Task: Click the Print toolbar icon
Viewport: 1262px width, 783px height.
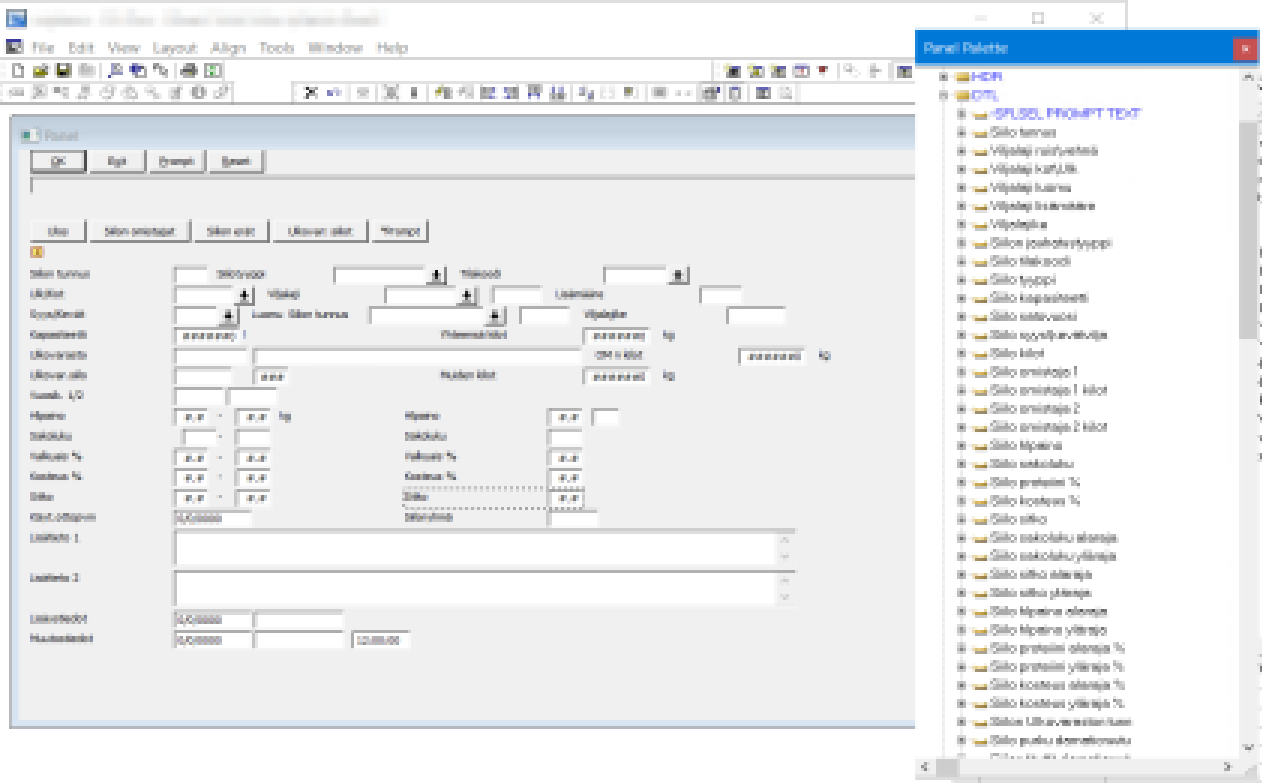Action: point(189,71)
